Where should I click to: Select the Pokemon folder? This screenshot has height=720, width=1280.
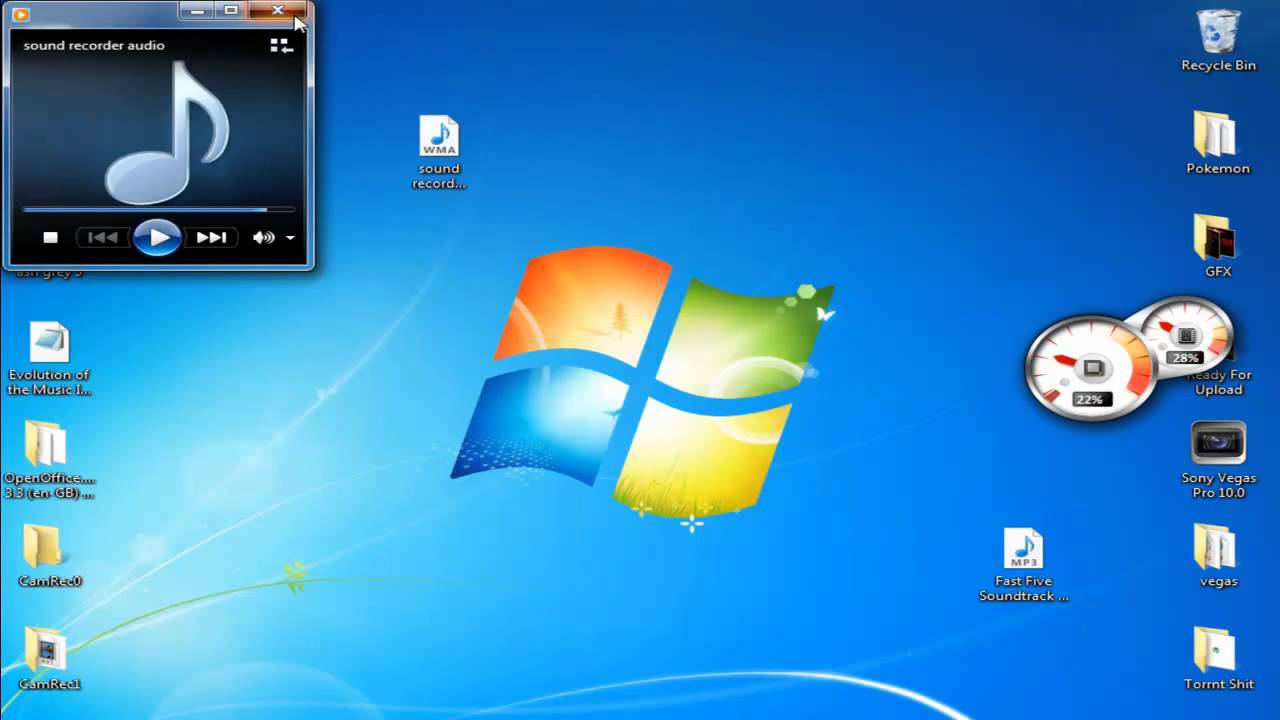point(1218,143)
